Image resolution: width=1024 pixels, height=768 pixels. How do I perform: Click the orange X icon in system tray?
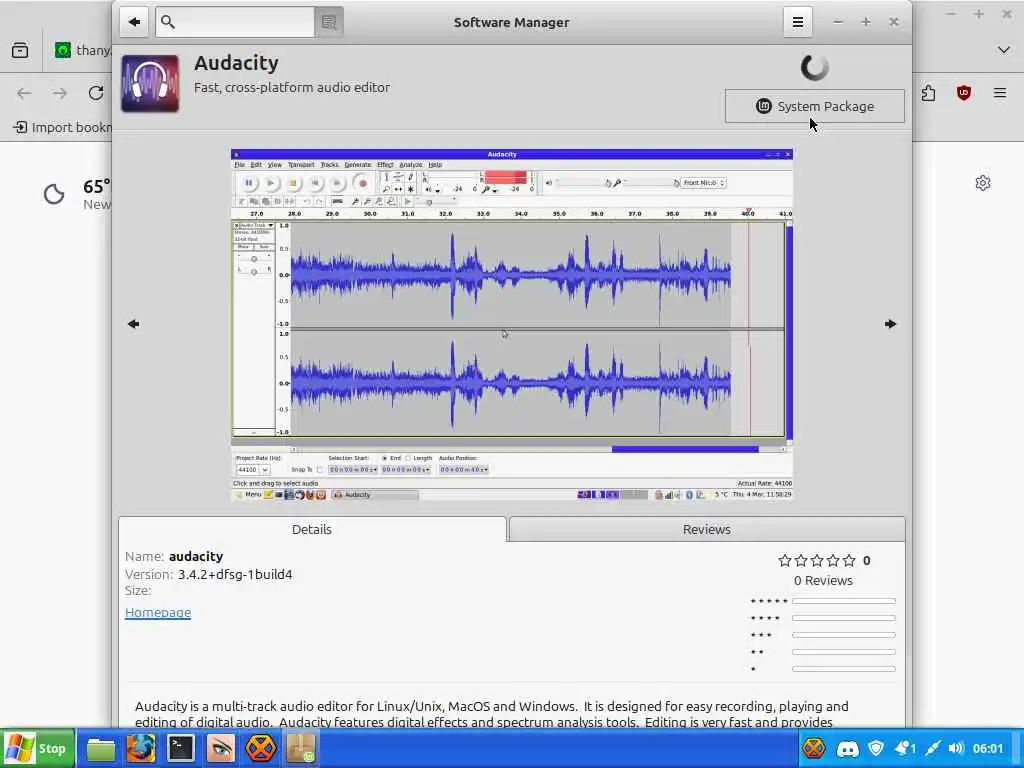814,748
